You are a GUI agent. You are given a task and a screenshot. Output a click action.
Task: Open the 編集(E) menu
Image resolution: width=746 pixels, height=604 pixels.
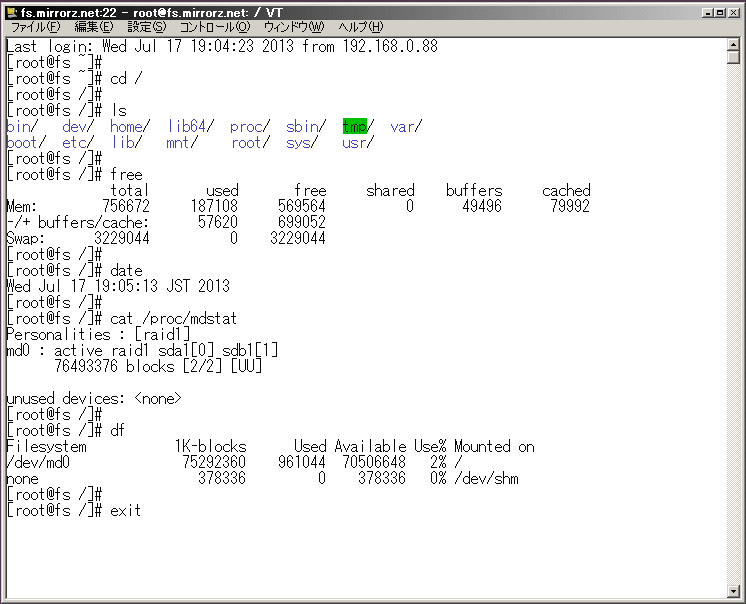coord(94,27)
